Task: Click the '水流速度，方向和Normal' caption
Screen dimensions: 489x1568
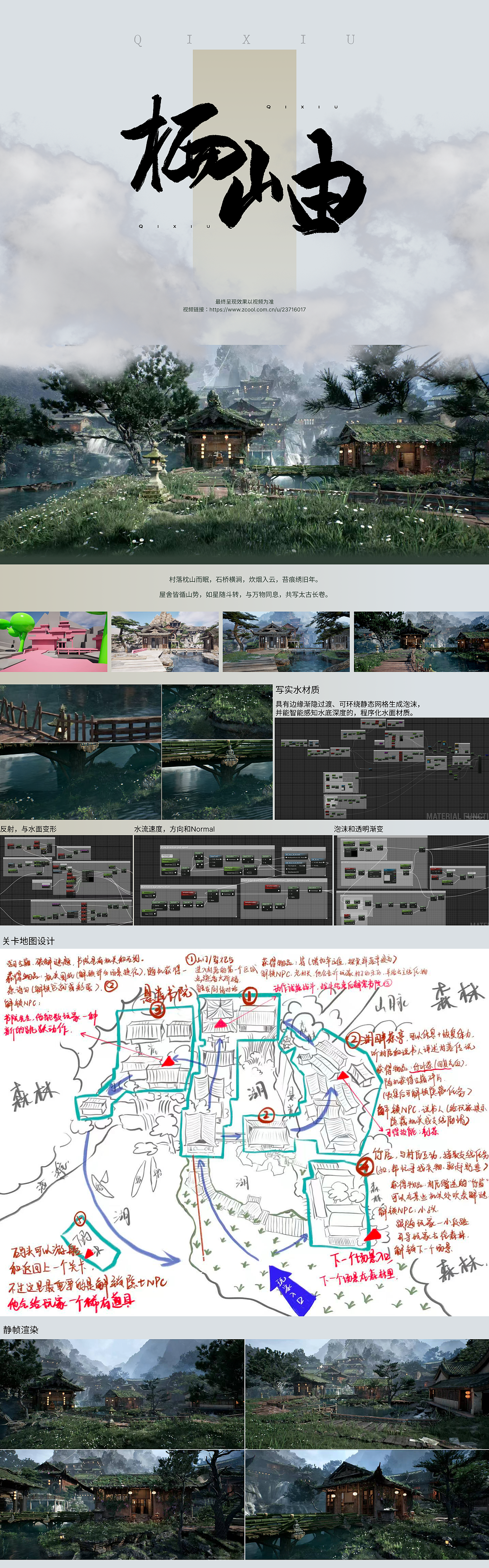Action: point(174,828)
